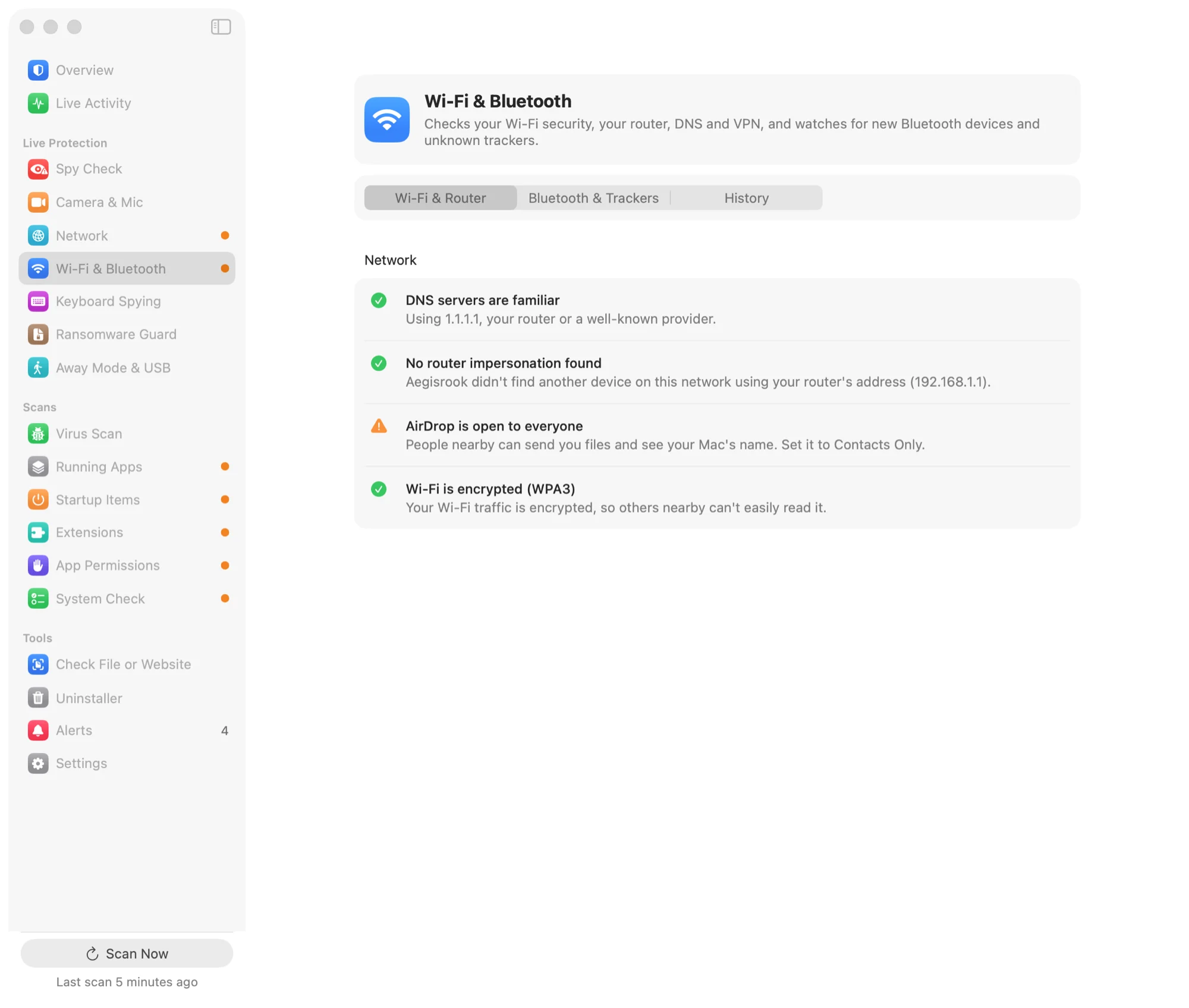Select the DNS servers are familiar row
Screen dimensions: 1189x1008
(x=717, y=310)
